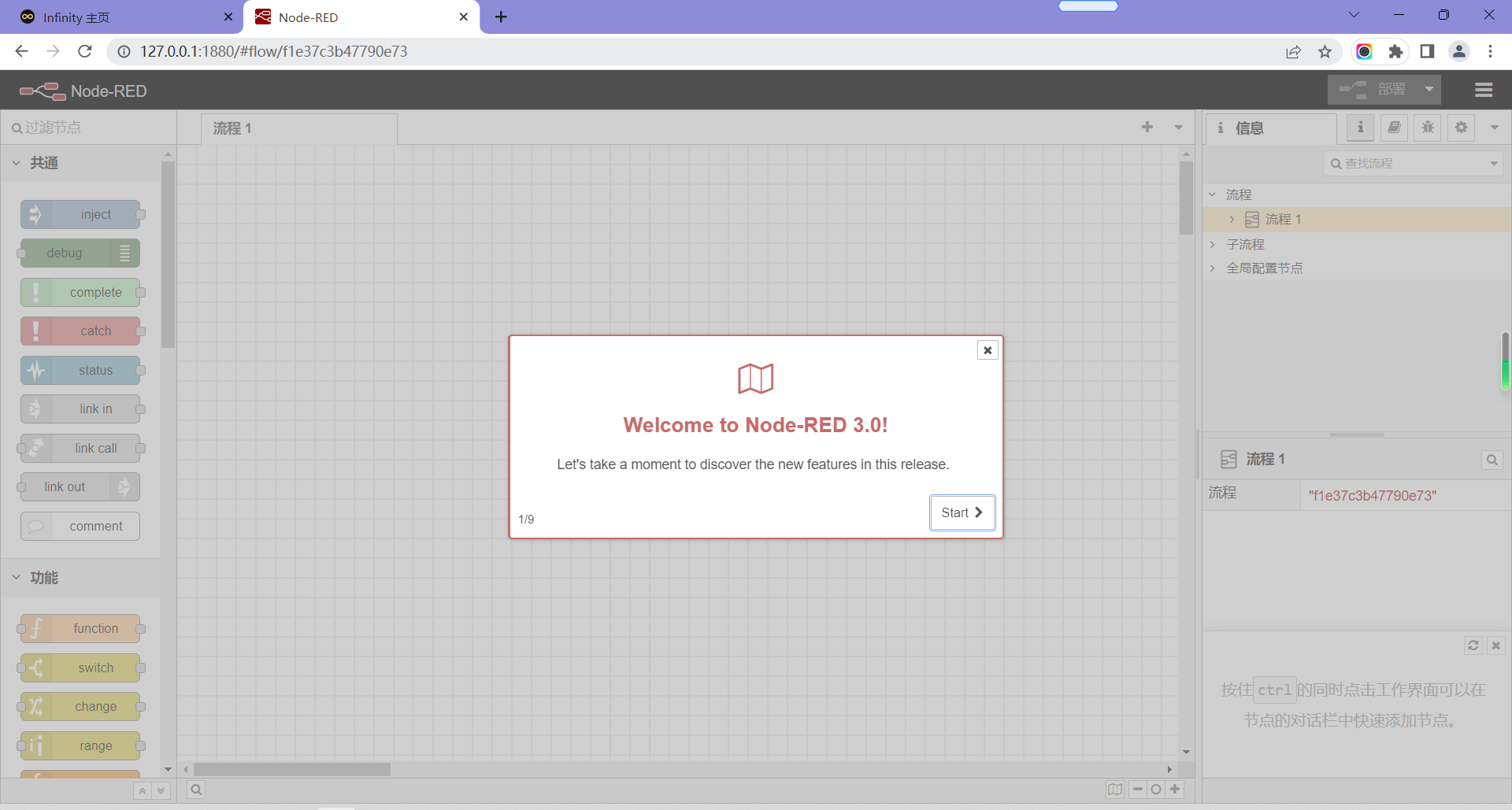Close the welcome tour dialog

pyautogui.click(x=988, y=350)
